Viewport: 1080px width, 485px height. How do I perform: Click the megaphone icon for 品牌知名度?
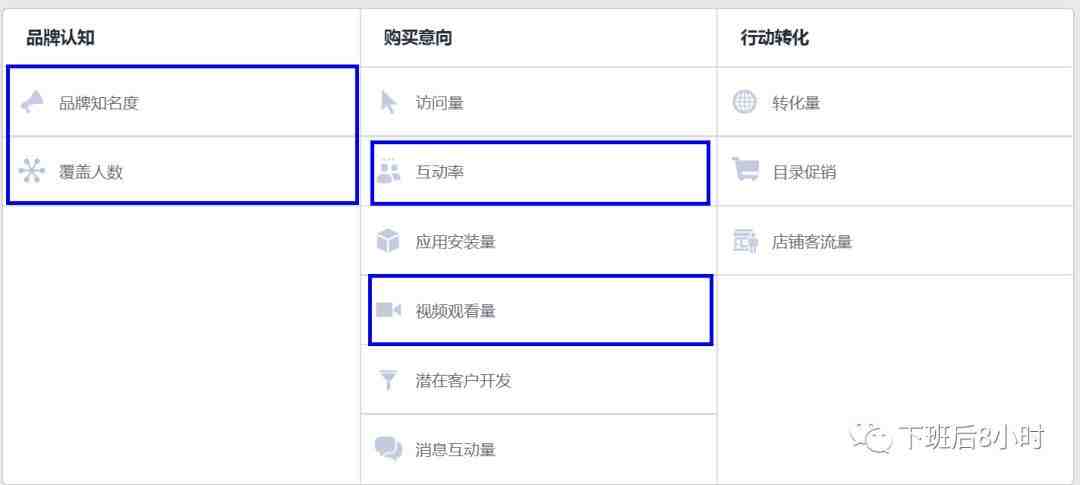(x=32, y=103)
